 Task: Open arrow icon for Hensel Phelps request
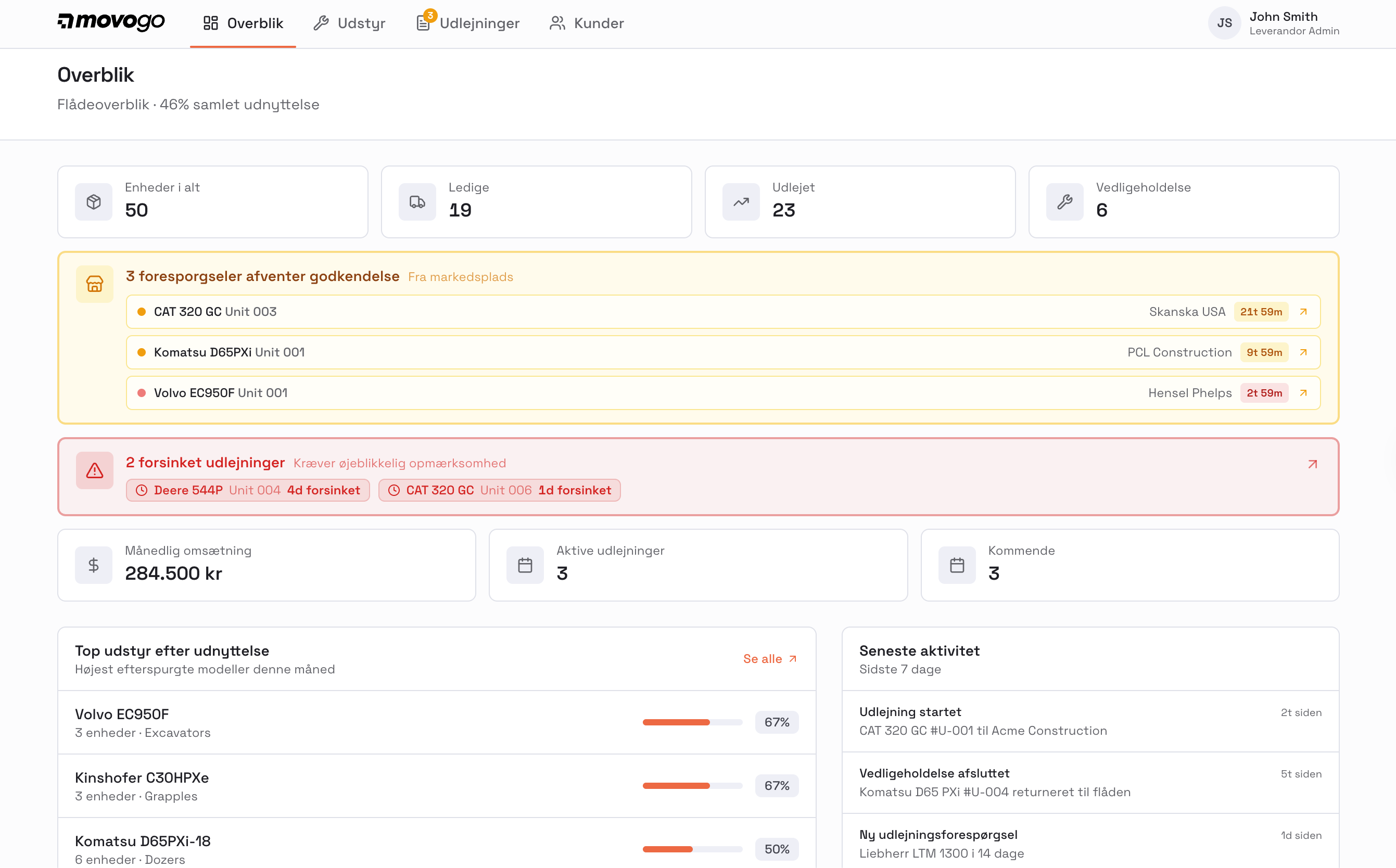pyautogui.click(x=1303, y=393)
